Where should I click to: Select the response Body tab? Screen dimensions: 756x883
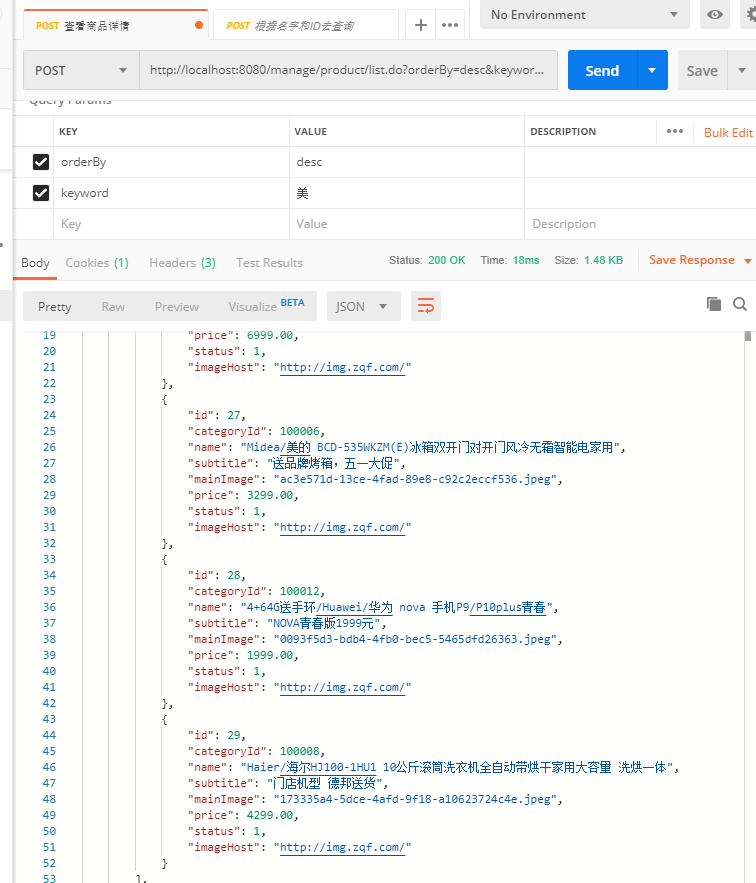coord(35,263)
